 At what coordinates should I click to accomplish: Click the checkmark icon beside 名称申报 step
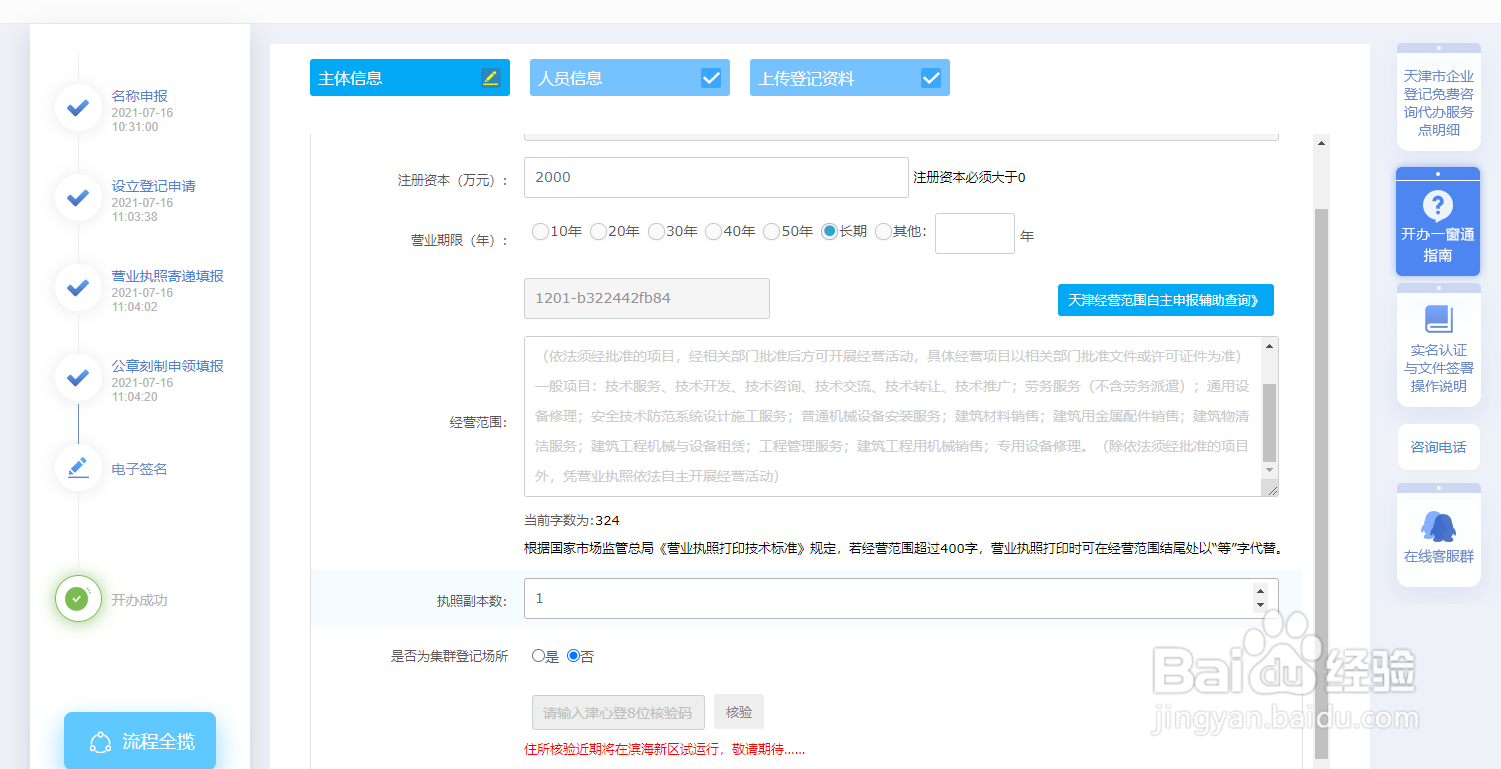(x=78, y=108)
